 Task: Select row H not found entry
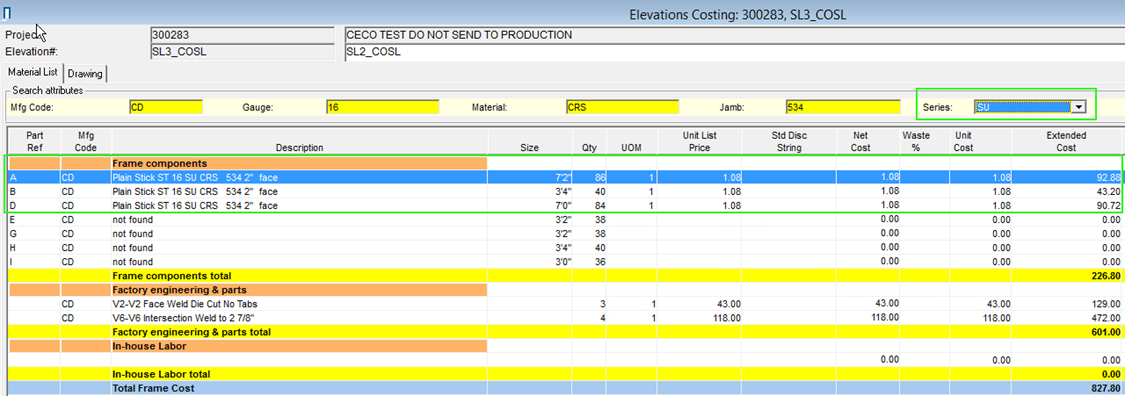click(x=300, y=248)
